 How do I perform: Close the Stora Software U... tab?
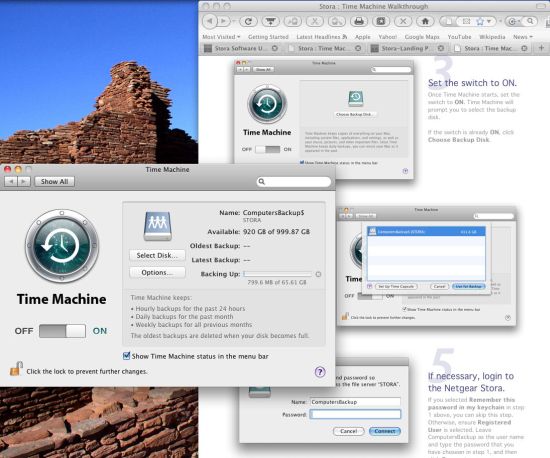coord(275,48)
